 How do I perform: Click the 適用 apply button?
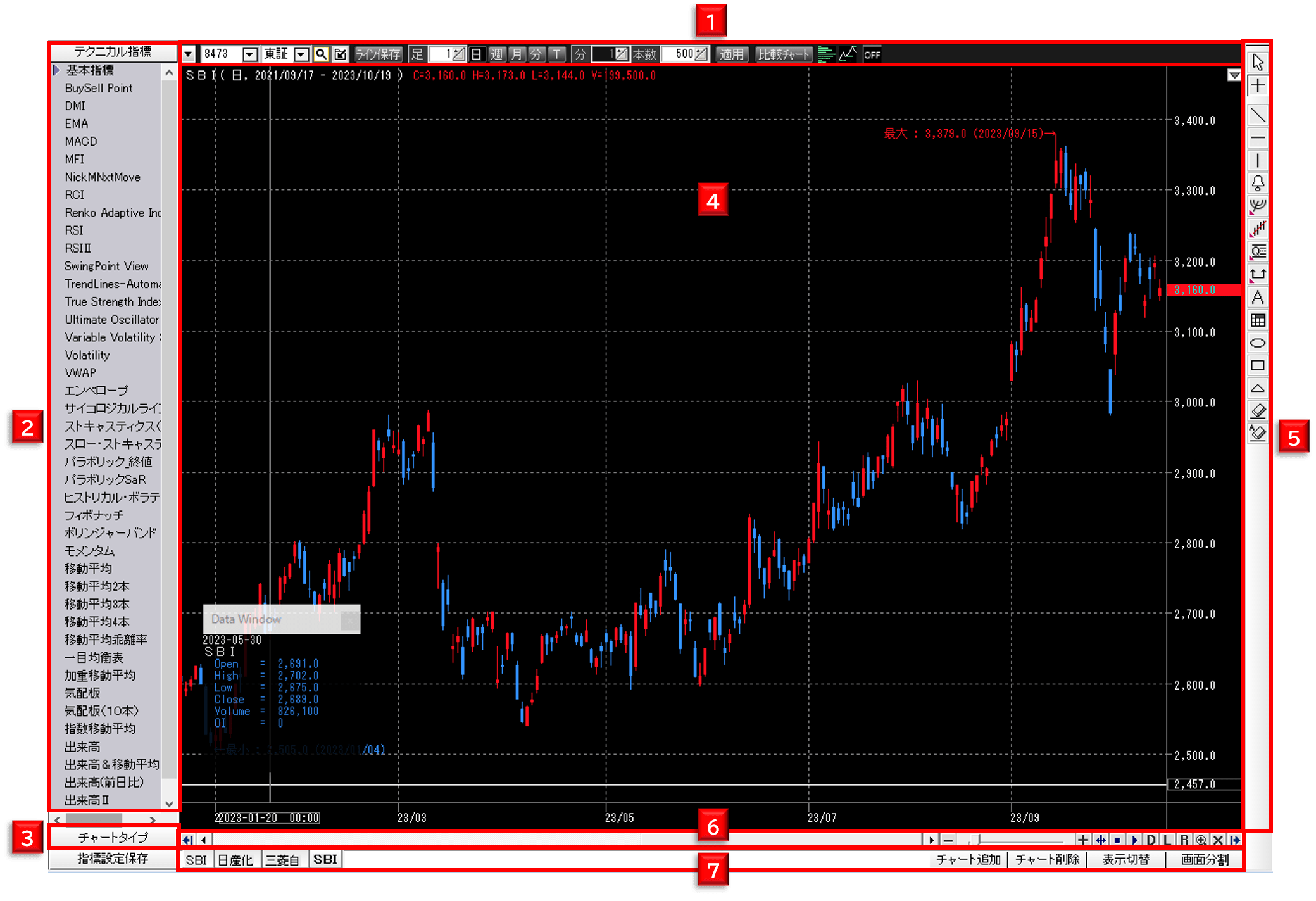coord(732,54)
